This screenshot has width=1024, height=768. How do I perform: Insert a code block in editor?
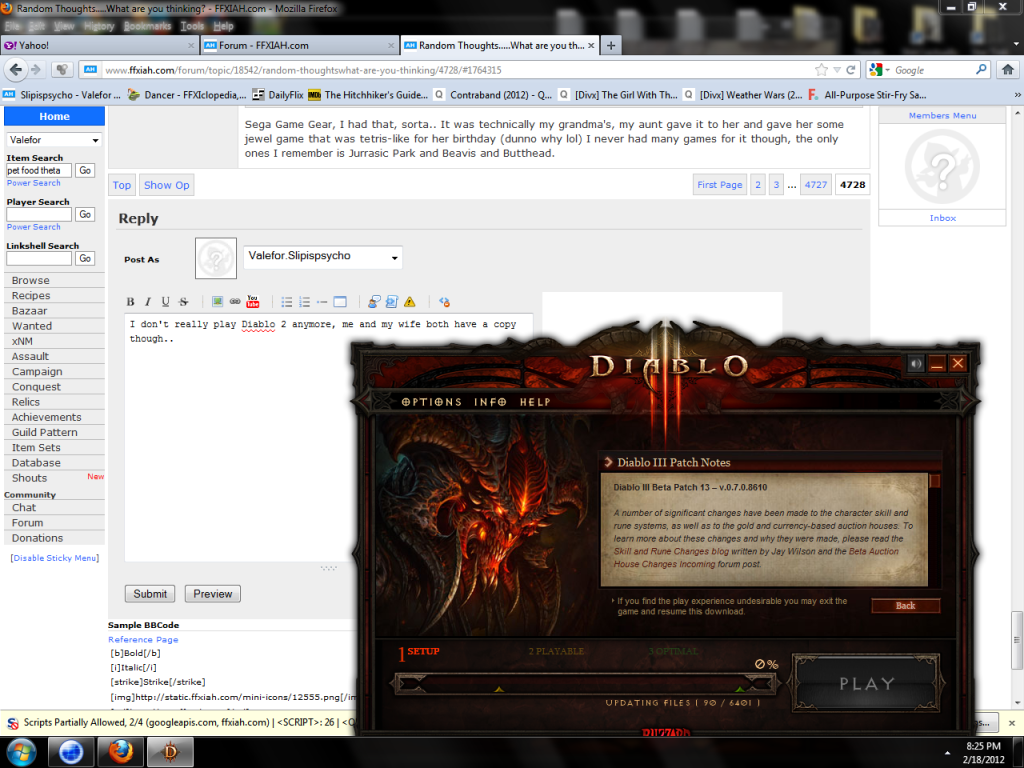click(392, 302)
